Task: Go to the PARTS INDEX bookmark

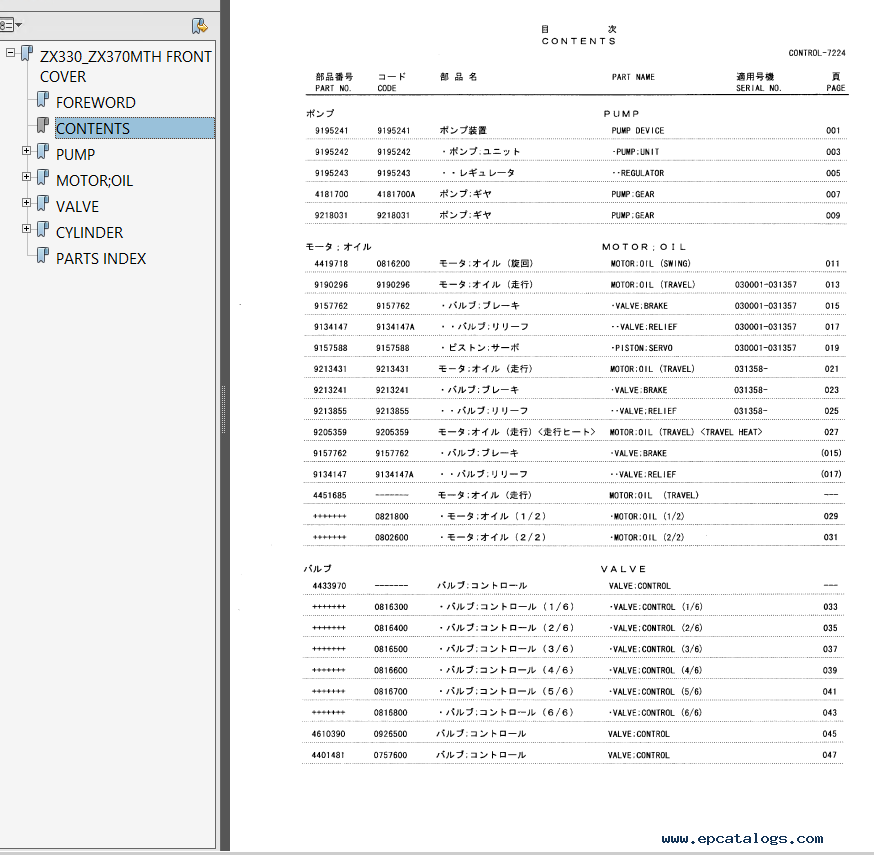Action: pyautogui.click(x=101, y=259)
